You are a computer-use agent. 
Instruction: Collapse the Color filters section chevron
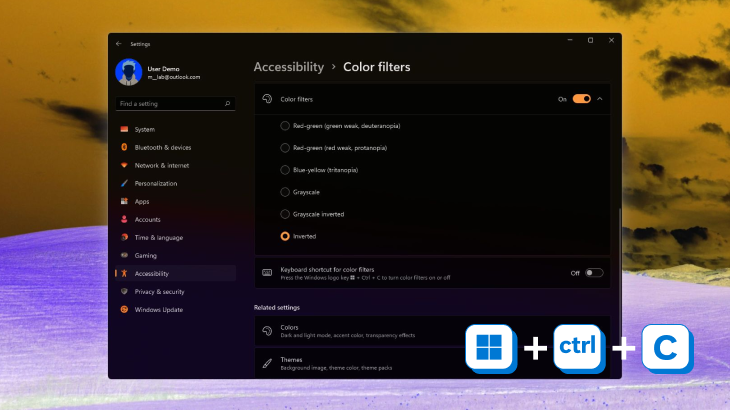tap(600, 99)
